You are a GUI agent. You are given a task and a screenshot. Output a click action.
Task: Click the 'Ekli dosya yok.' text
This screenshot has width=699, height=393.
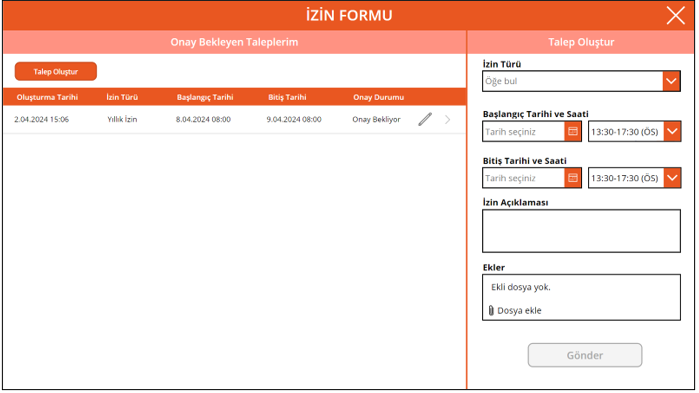pos(521,287)
